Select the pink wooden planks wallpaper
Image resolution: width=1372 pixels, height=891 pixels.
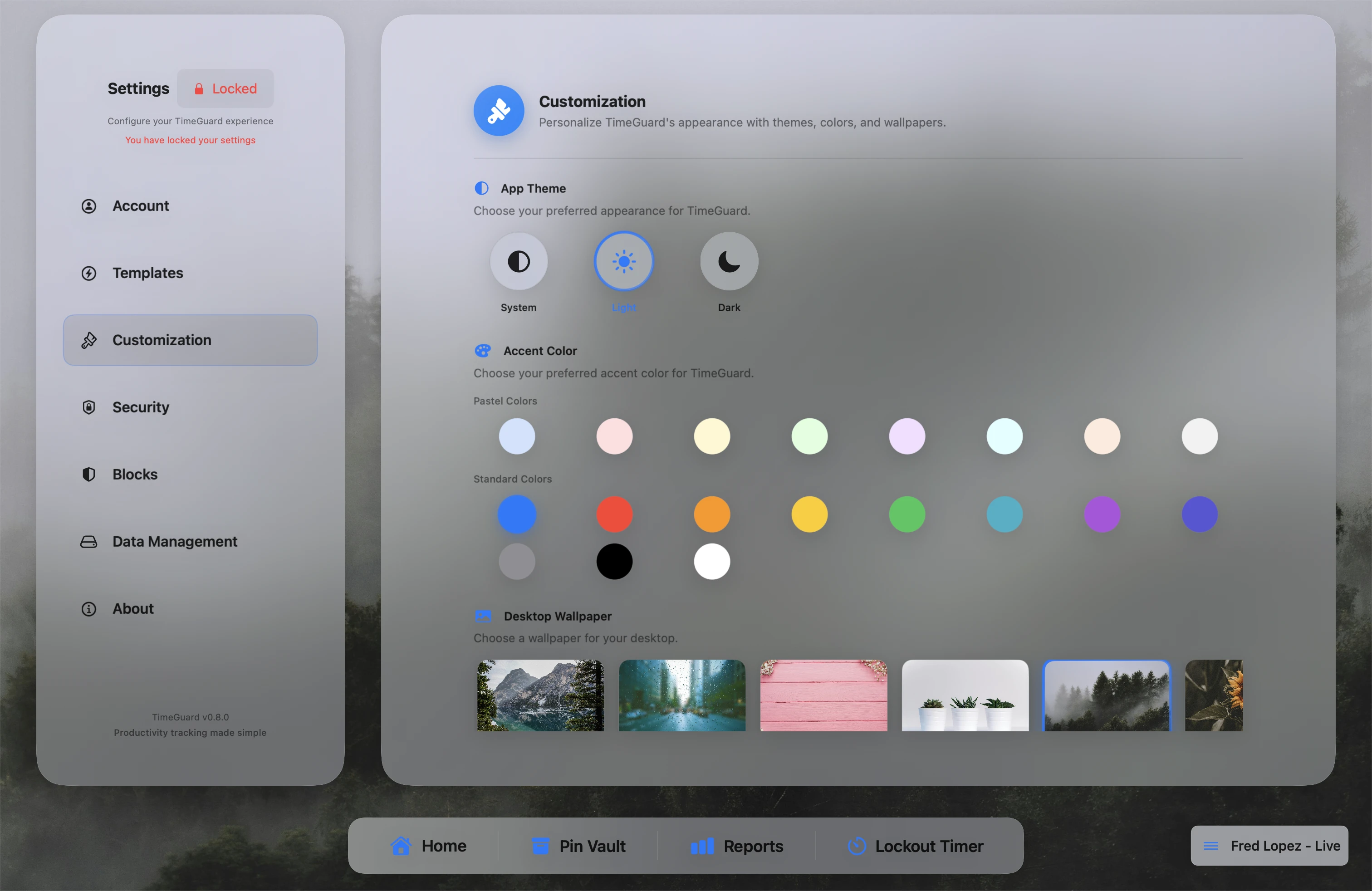[824, 695]
